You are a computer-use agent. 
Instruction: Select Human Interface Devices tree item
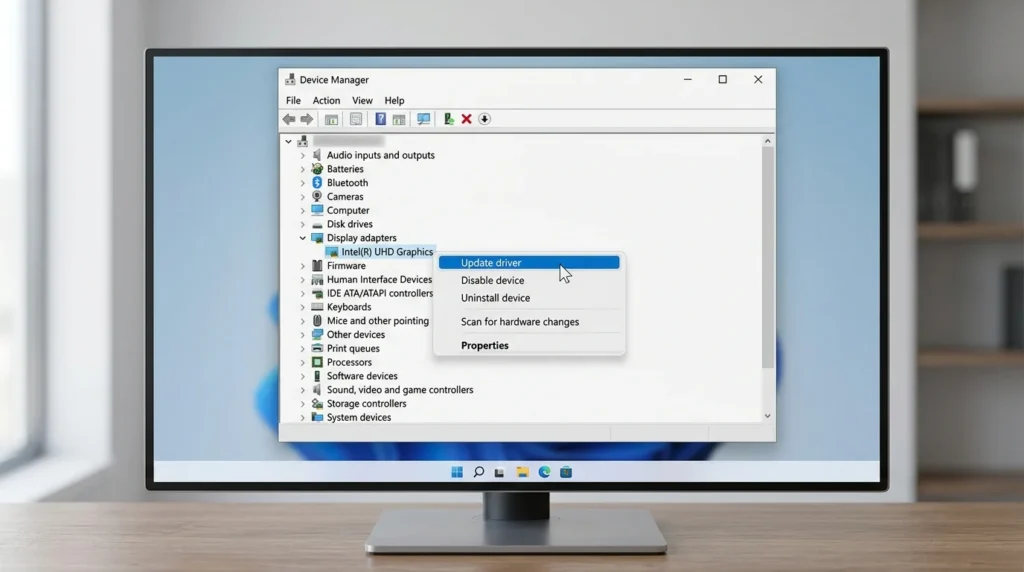(379, 279)
